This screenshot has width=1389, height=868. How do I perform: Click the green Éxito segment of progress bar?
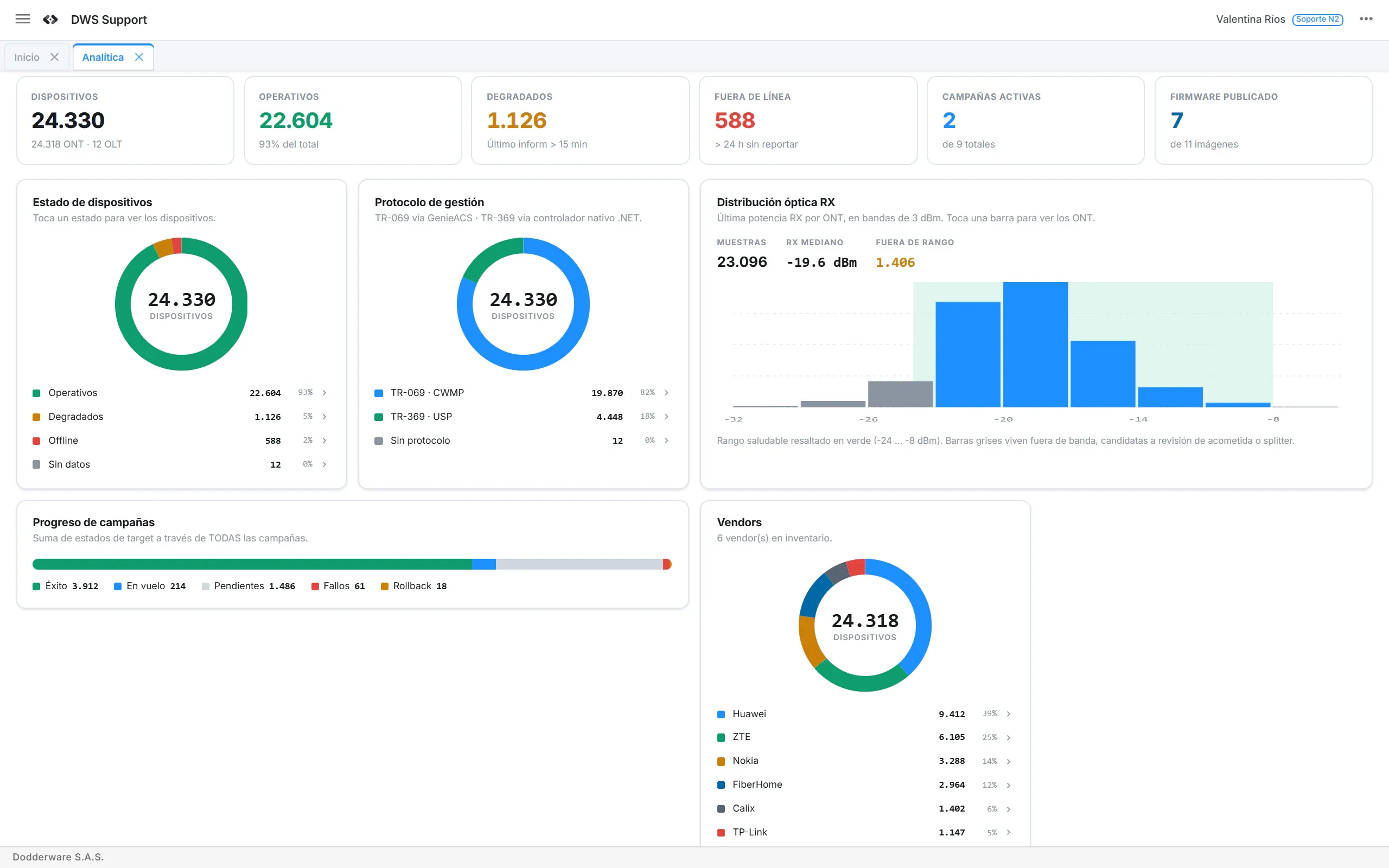click(252, 564)
